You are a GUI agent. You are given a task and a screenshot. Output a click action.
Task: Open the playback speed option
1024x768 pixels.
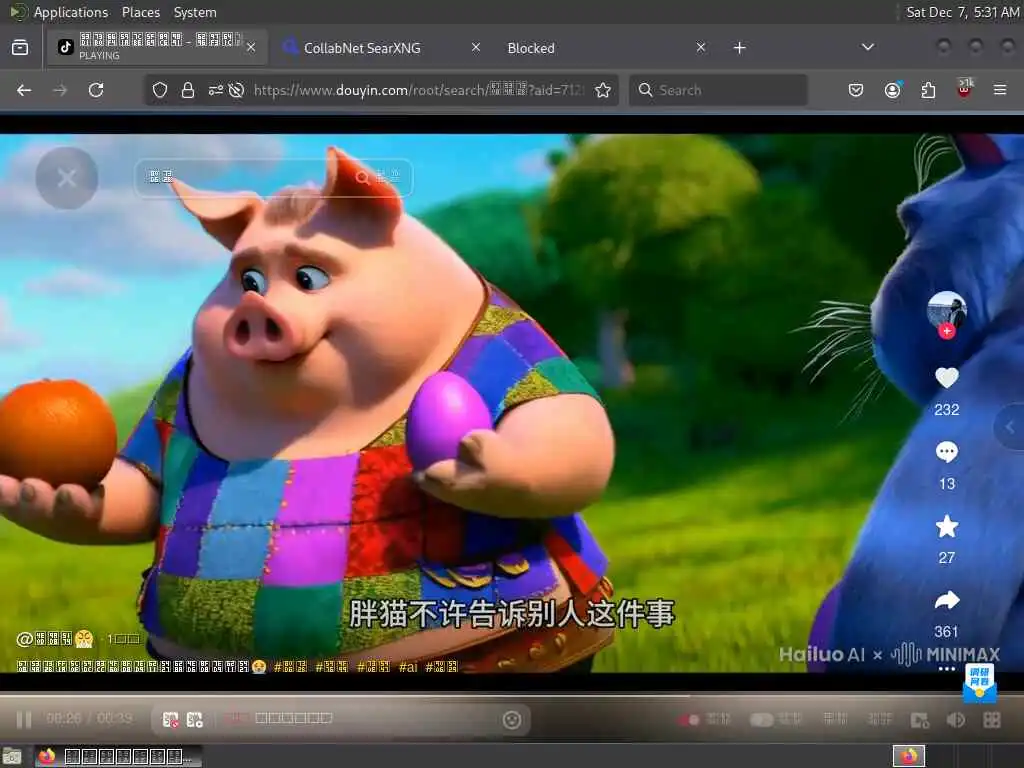[879, 719]
